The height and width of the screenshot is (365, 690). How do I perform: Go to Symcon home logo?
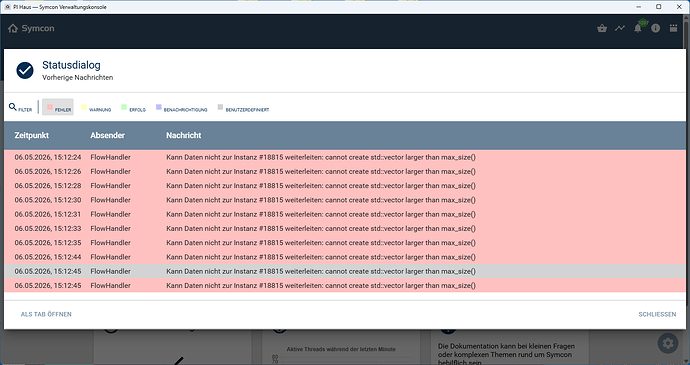(x=31, y=29)
